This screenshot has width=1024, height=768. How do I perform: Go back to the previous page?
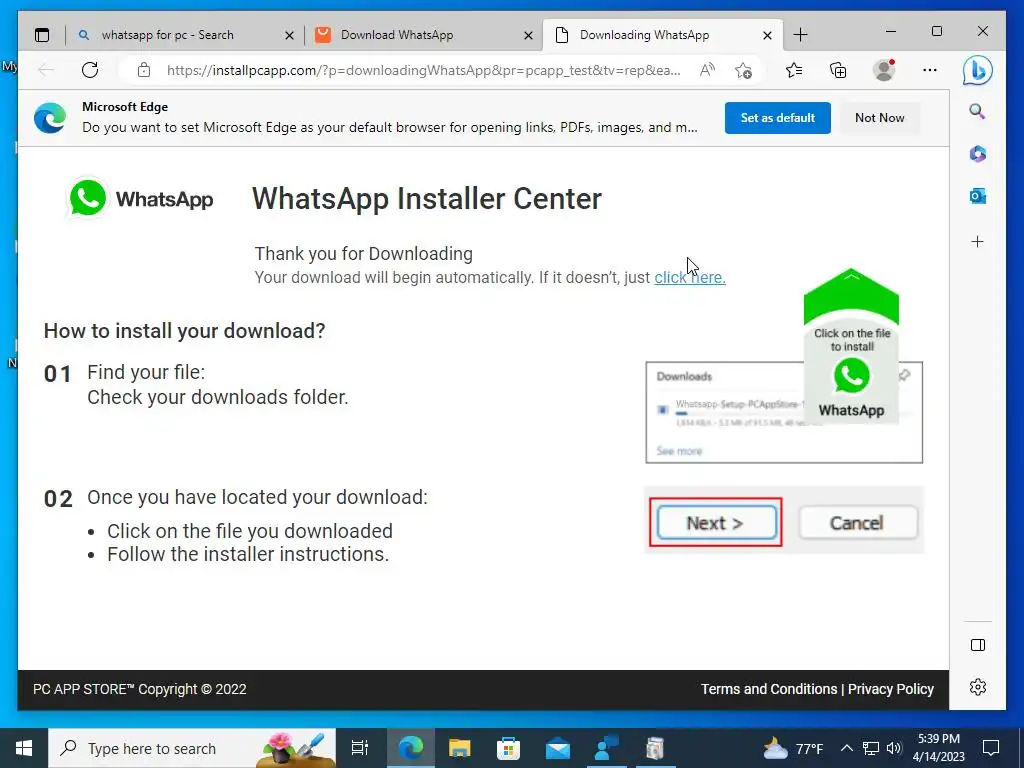(46, 70)
